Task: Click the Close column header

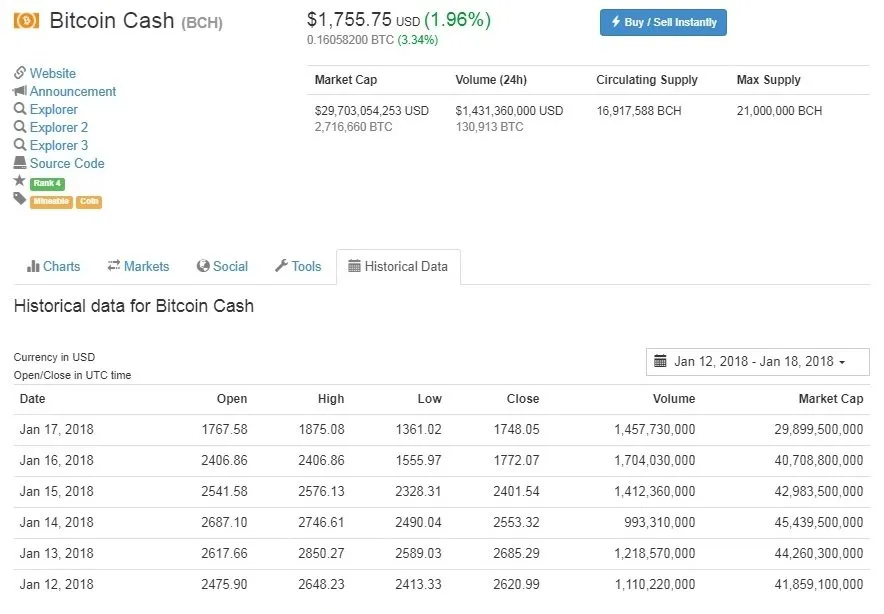Action: 523,399
